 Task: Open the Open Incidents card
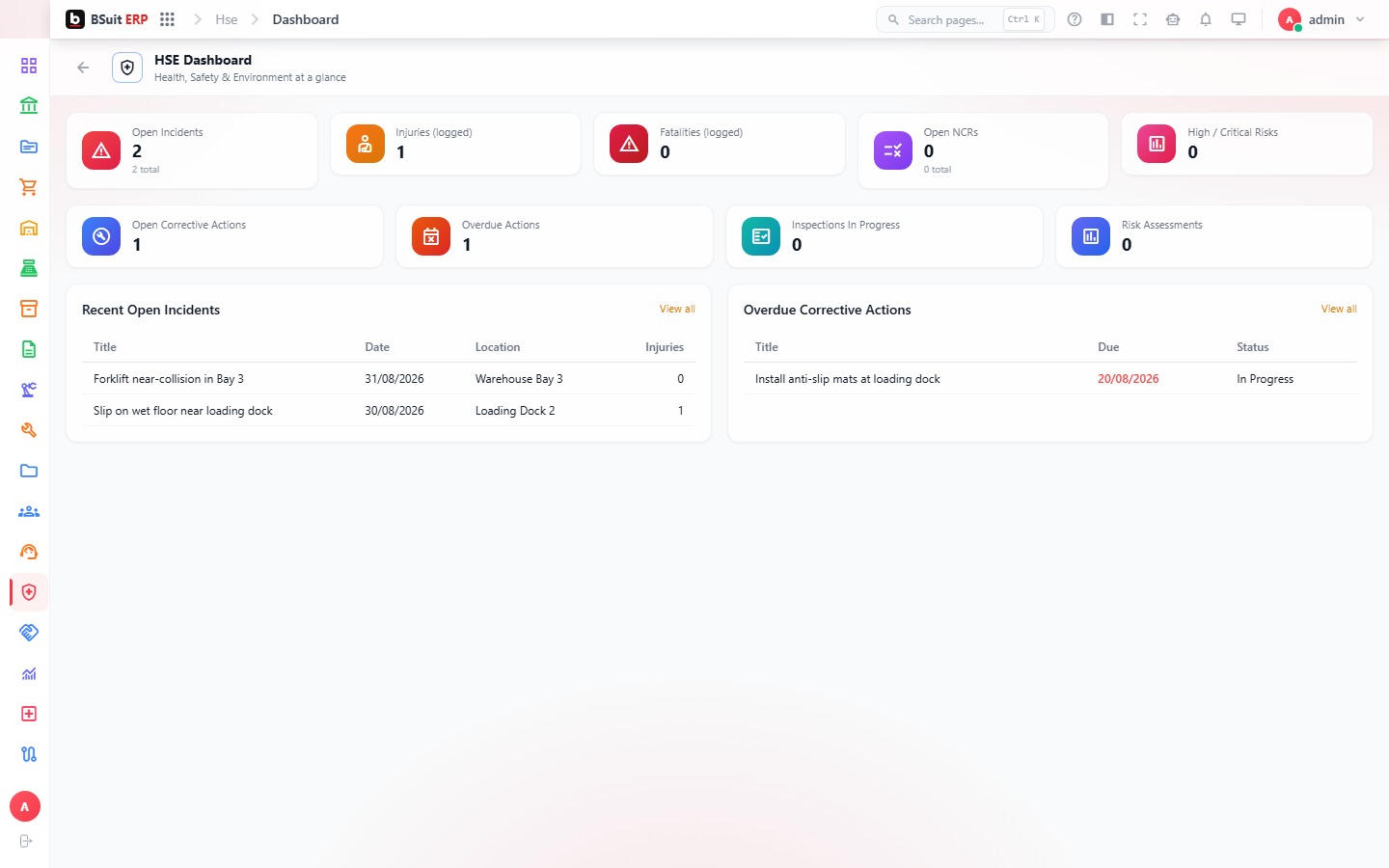pyautogui.click(x=192, y=150)
